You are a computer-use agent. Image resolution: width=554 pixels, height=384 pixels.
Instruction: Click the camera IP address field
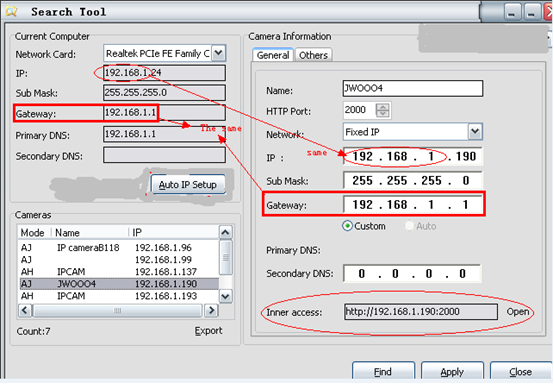(x=413, y=156)
